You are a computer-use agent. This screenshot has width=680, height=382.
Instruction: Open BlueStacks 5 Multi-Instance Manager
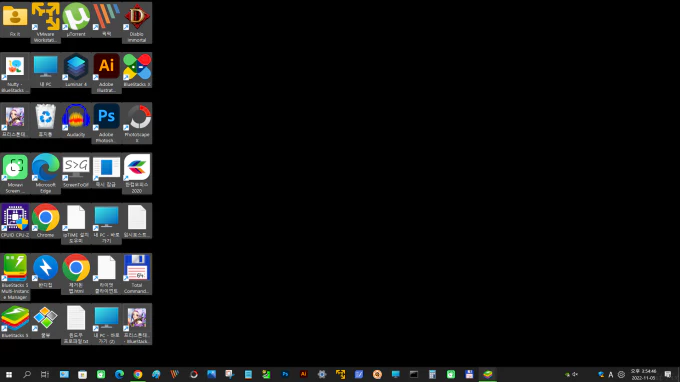(15, 277)
